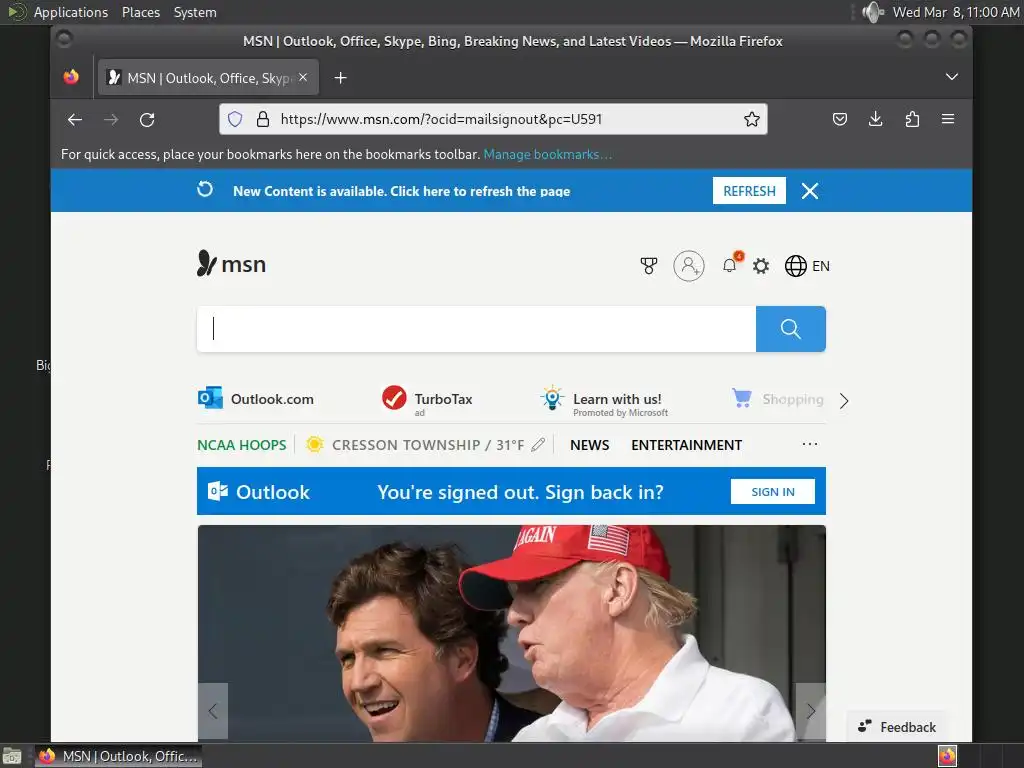Image resolution: width=1024 pixels, height=768 pixels.
Task: Select the MSN Outlook Office tab
Action: point(208,78)
